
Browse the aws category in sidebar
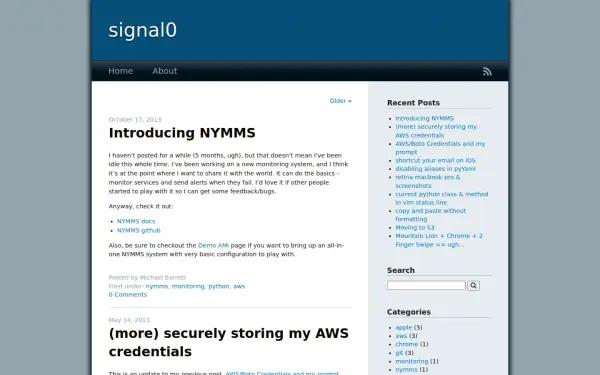[x=401, y=336]
